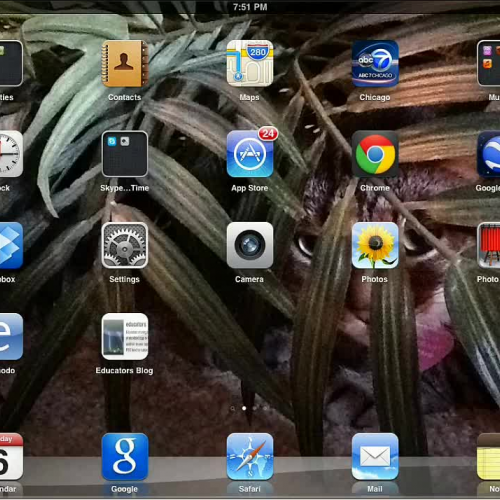
Task: Launch Google Earth app
Action: pos(489,154)
